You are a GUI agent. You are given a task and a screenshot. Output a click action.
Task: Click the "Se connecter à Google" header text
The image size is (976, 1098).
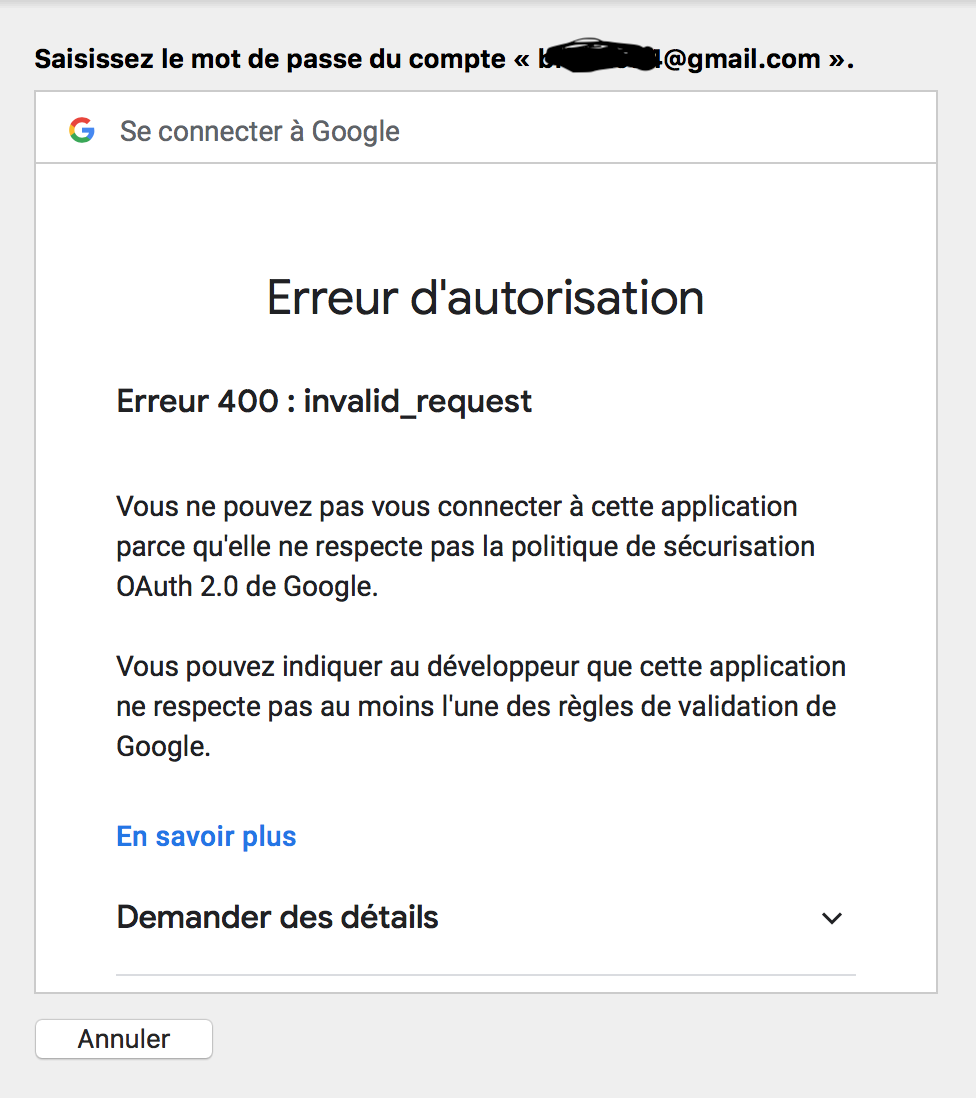click(260, 131)
